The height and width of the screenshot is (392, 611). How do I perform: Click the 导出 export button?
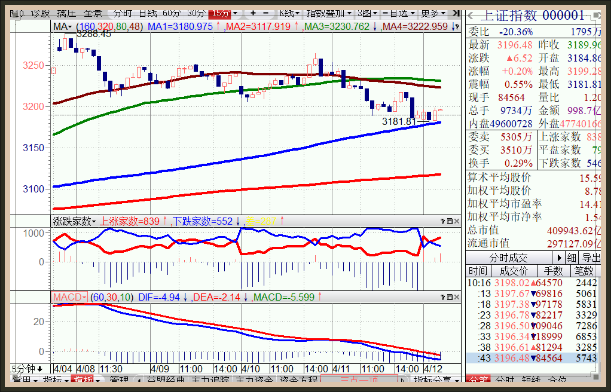pos(590,258)
